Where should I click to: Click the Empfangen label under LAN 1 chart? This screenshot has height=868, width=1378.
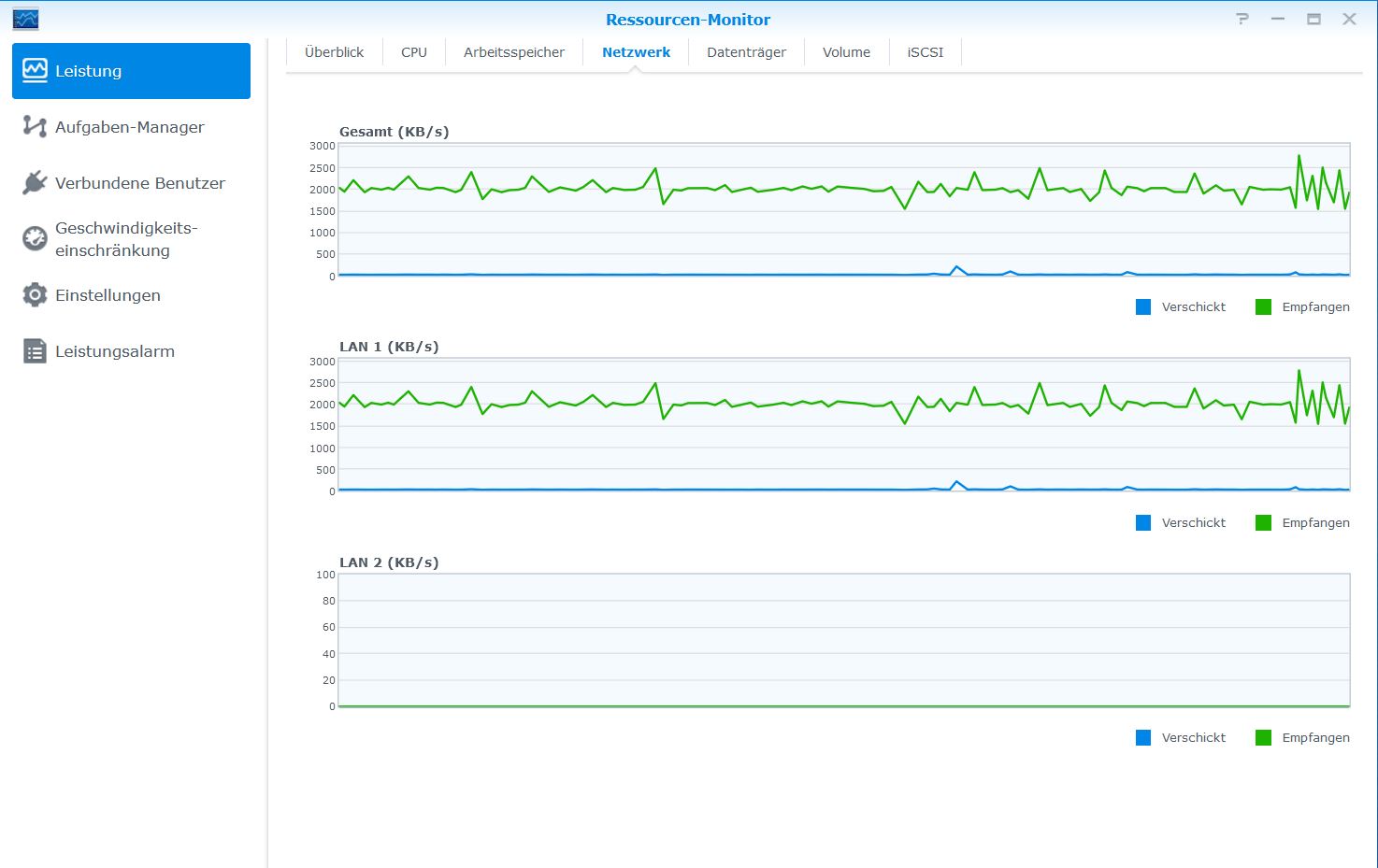(1315, 522)
